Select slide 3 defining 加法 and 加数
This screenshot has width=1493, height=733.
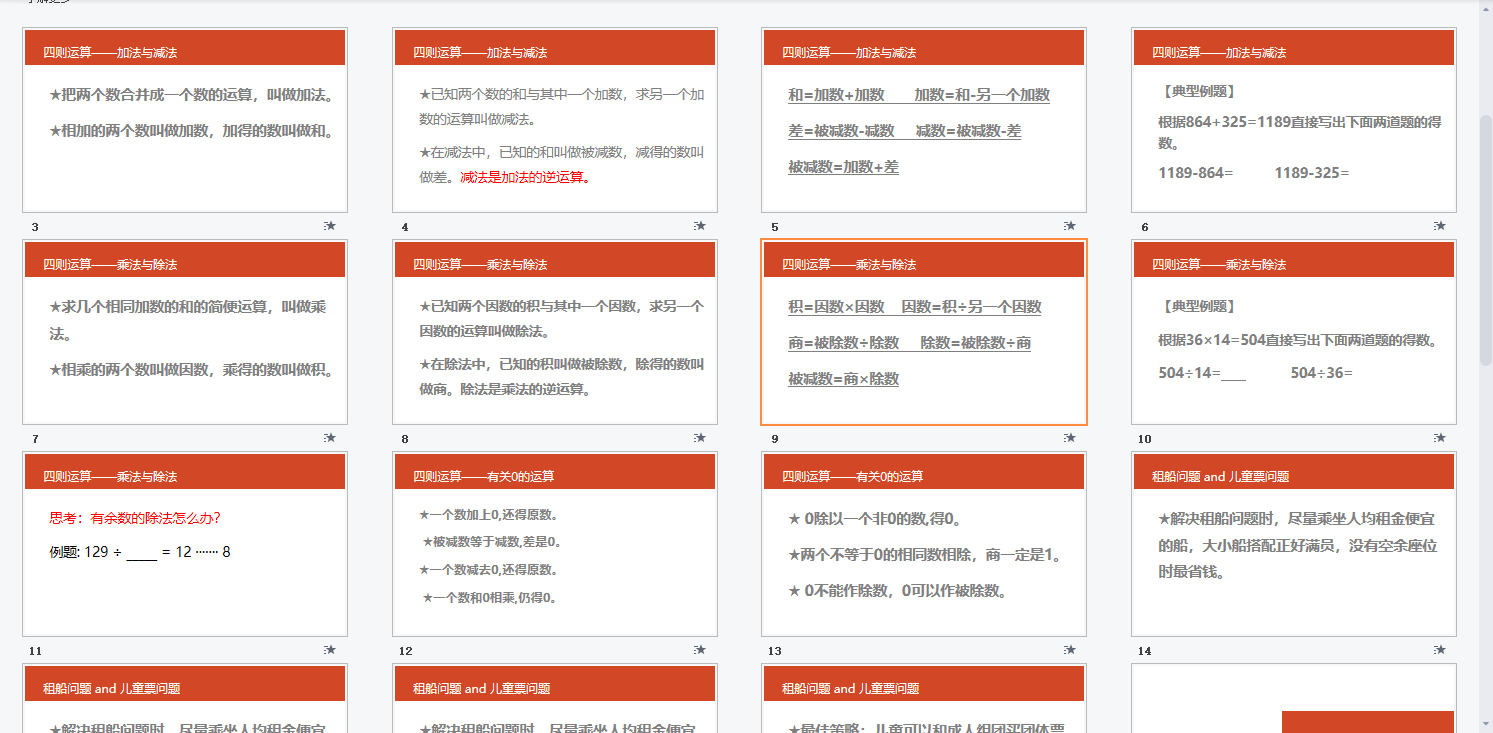(x=185, y=120)
